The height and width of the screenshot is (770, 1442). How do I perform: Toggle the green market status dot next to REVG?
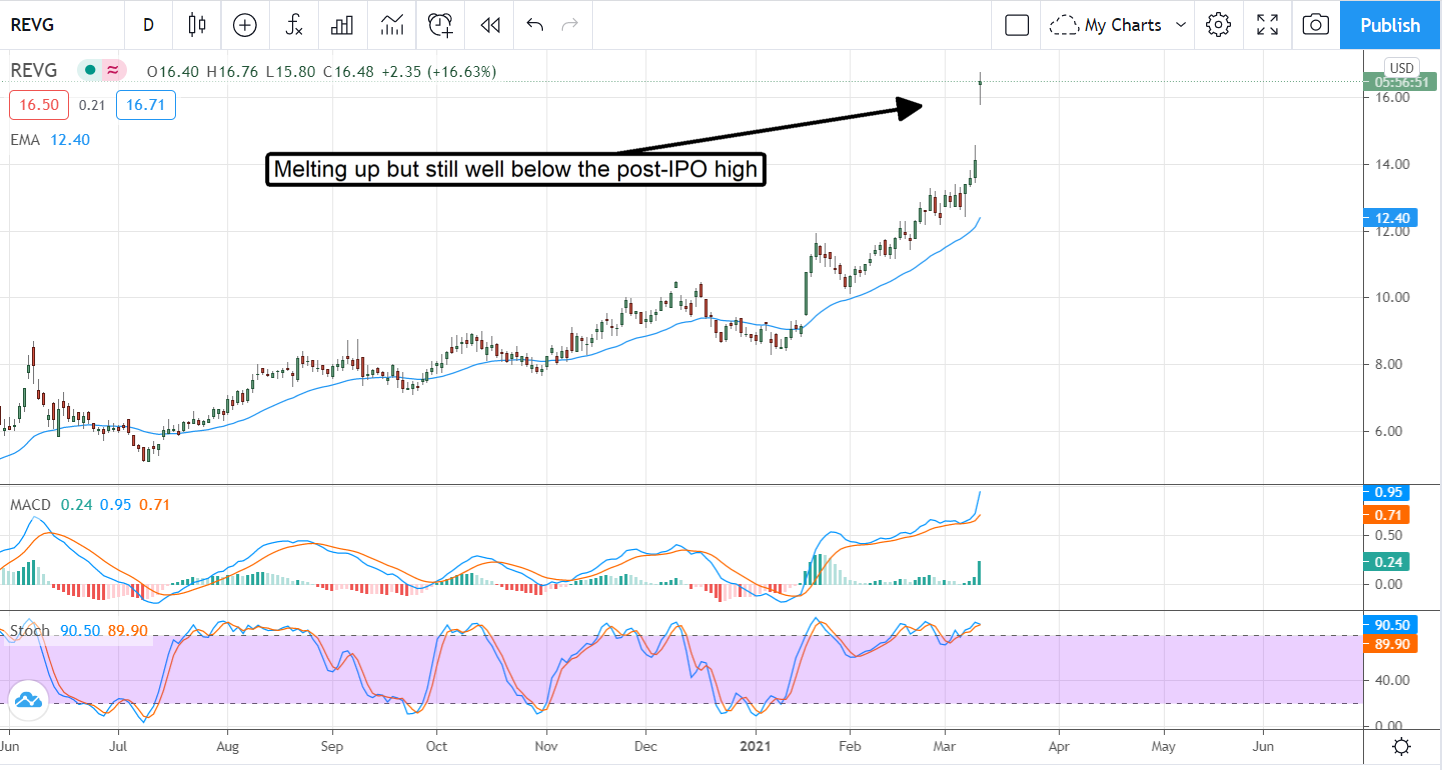pos(90,70)
